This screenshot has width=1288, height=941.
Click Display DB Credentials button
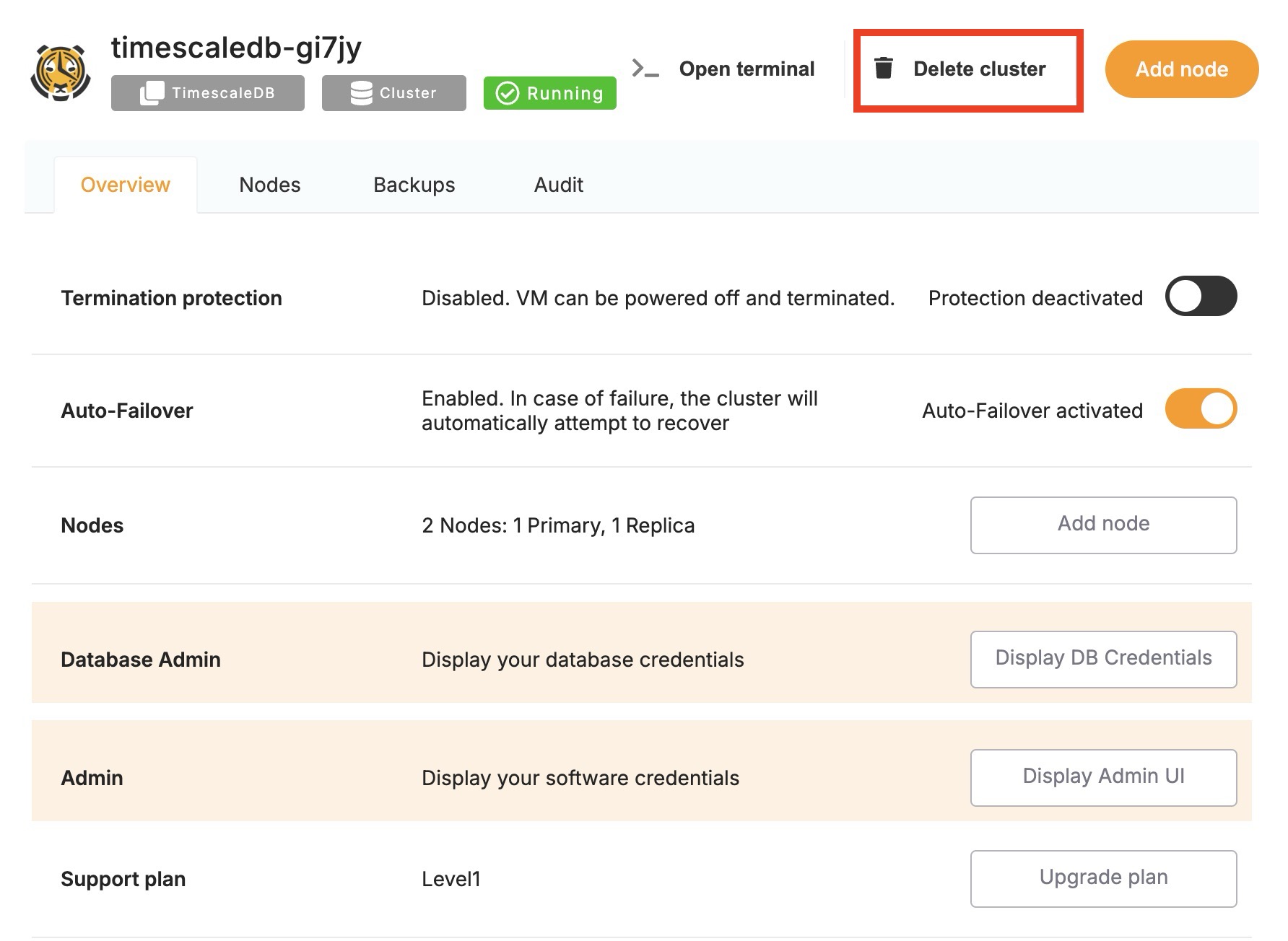coord(1103,659)
